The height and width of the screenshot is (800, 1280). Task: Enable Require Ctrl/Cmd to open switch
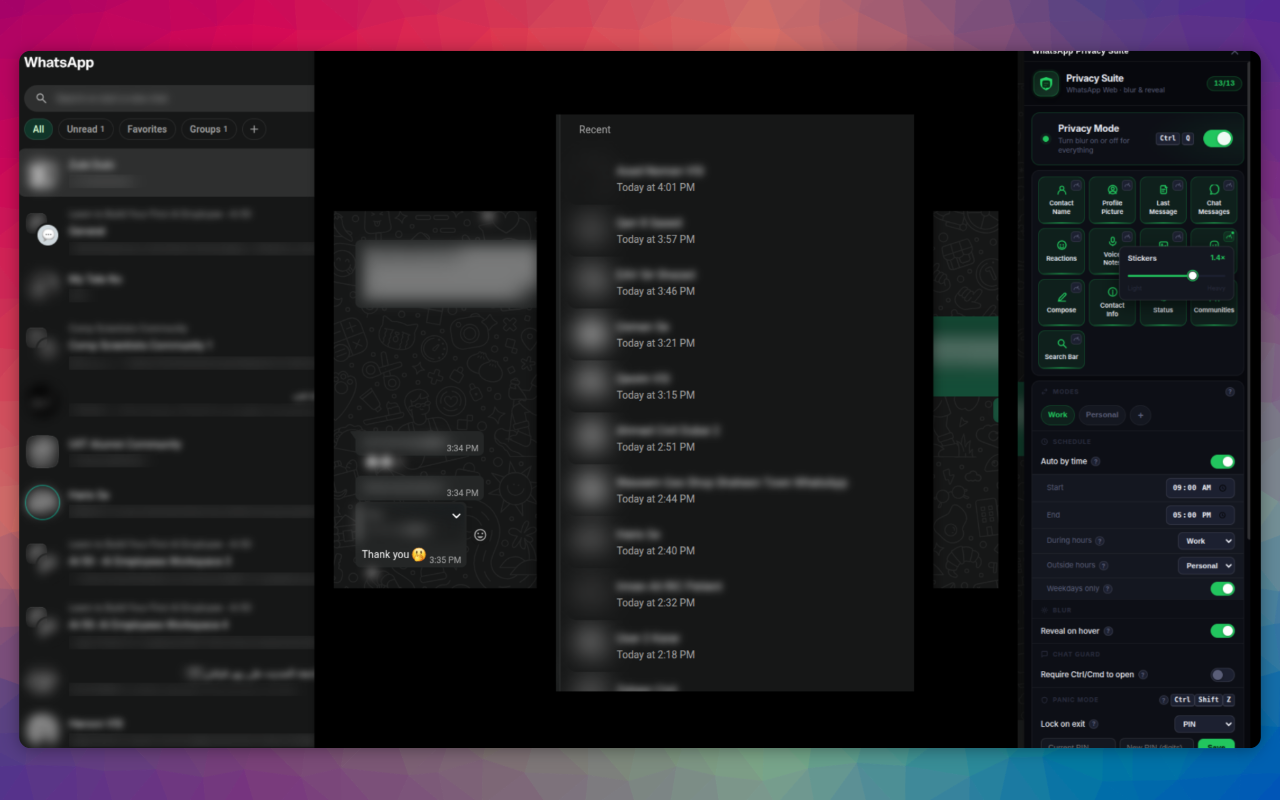click(1223, 675)
